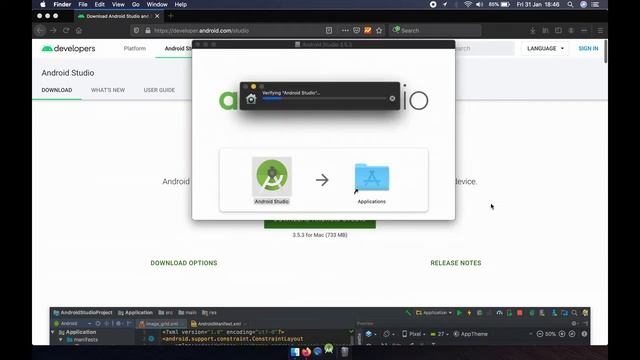Screen dimensions: 640x360
Task: Cancel the Verifying "Android Studio" progress
Action: coord(392,98)
